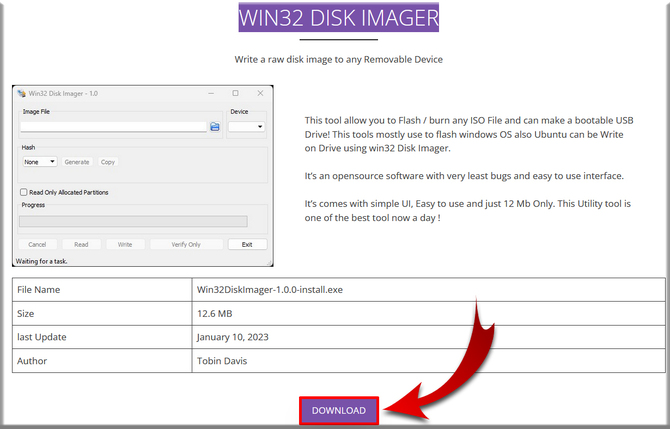
Task: Click the purple DOWNLOAD button
Action: (x=338, y=410)
